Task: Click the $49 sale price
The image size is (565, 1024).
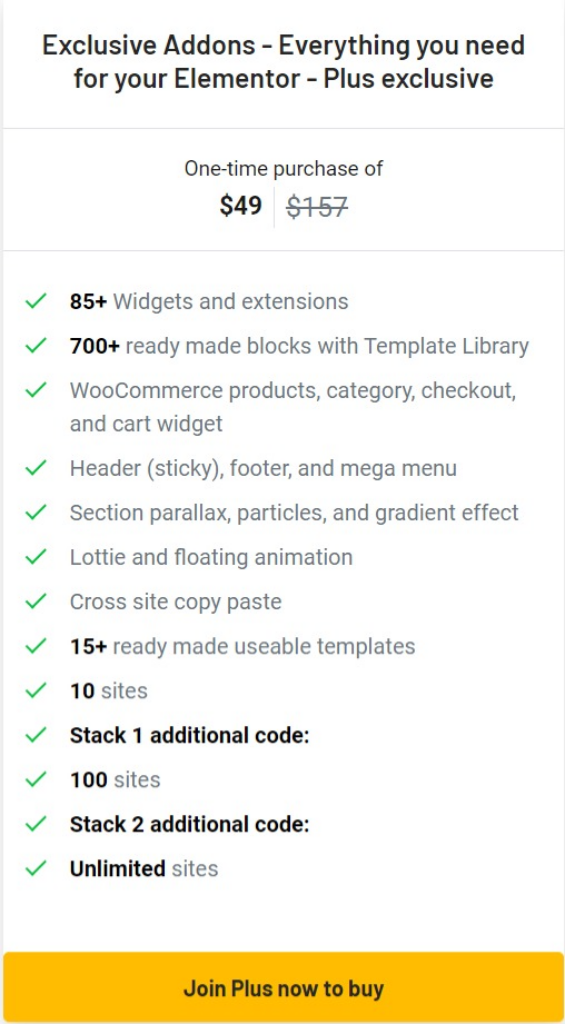Action: tap(241, 206)
